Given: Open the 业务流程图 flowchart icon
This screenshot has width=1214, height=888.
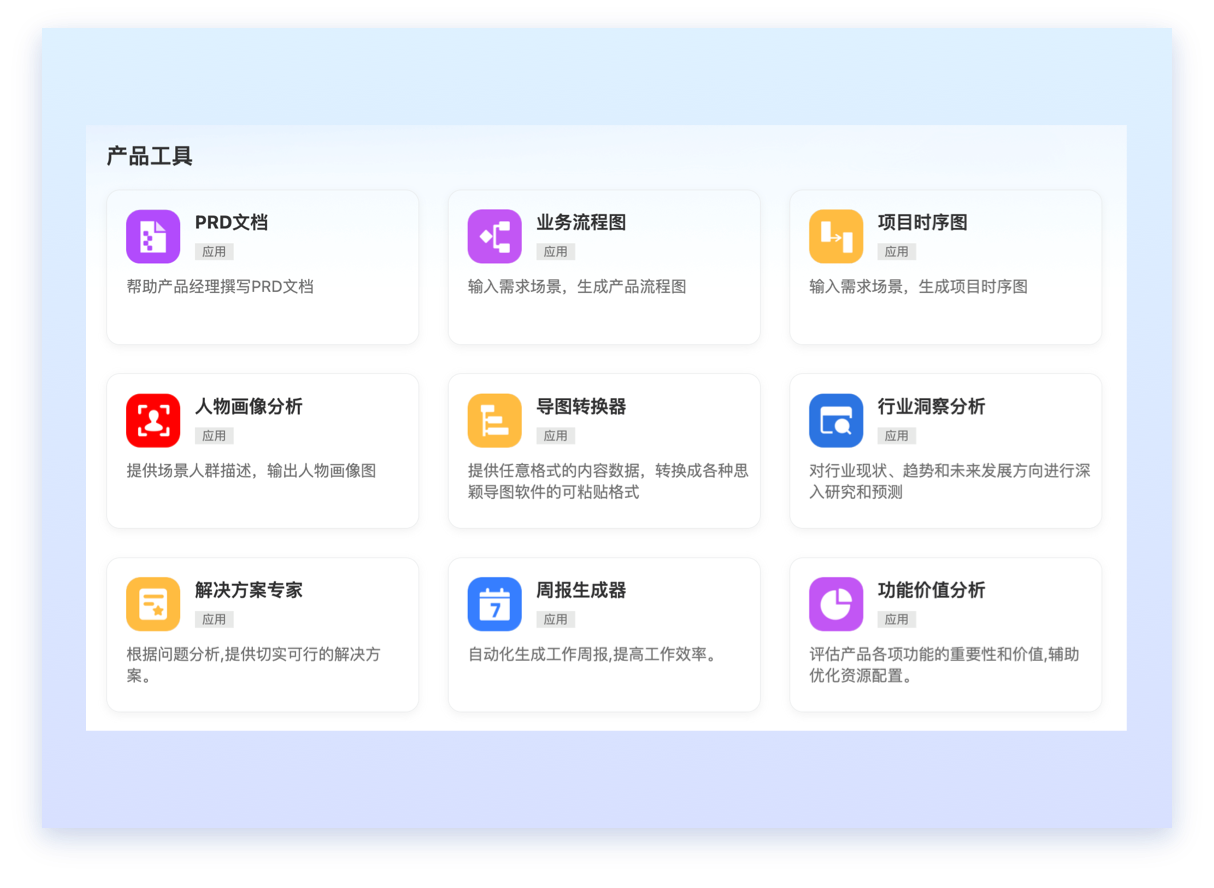Looking at the screenshot, I should (x=494, y=237).
